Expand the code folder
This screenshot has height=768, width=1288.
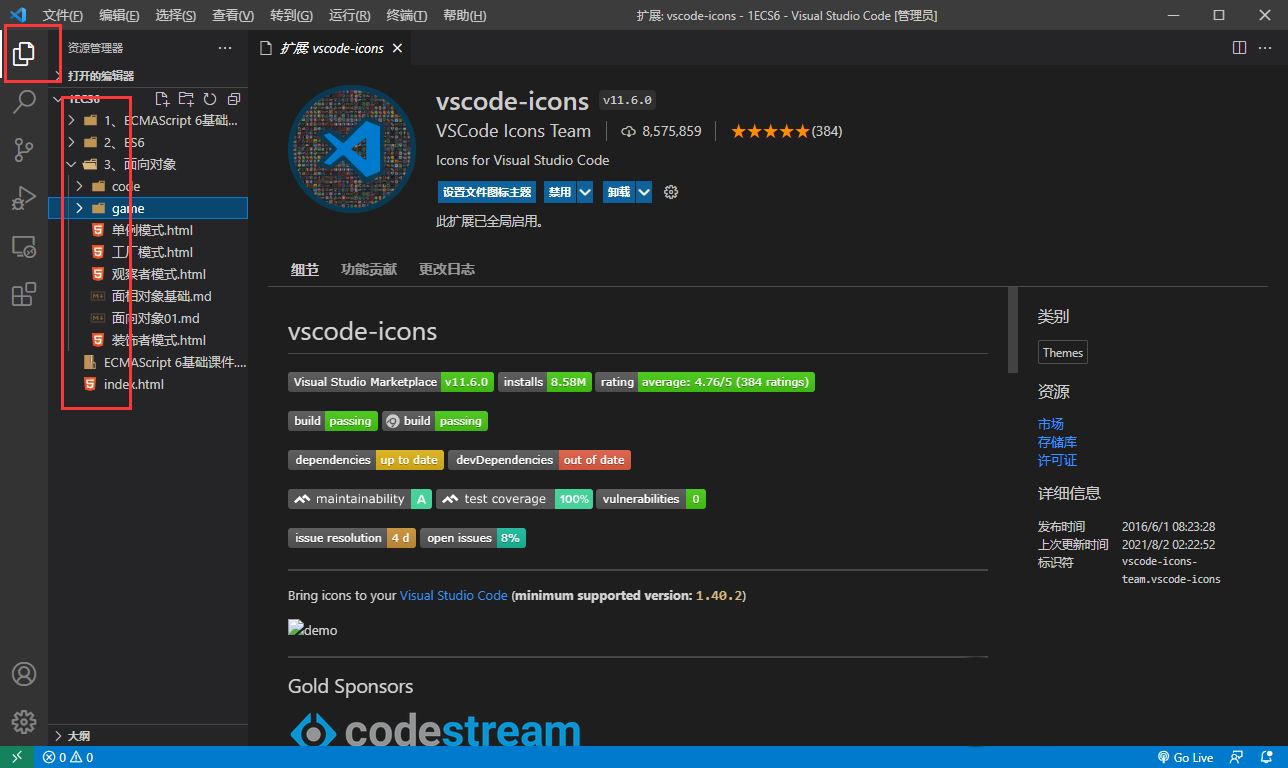coord(148,186)
